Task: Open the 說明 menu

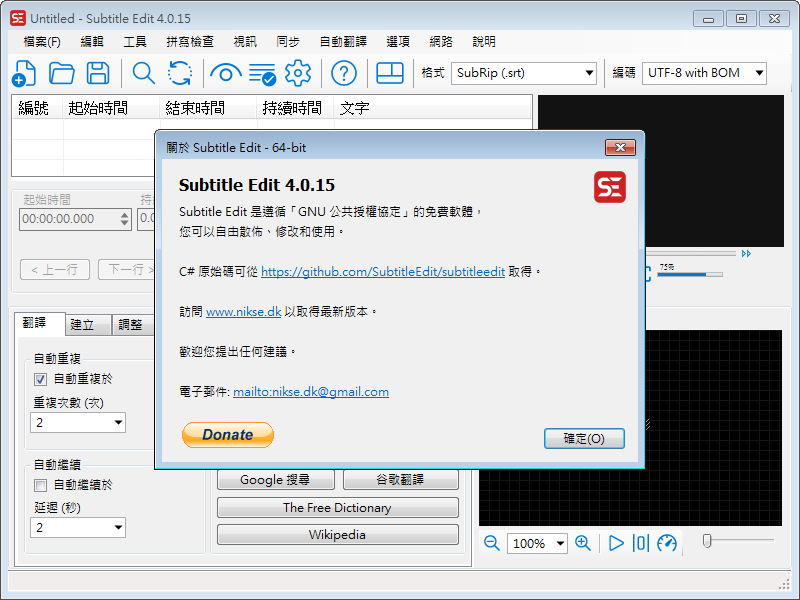Action: coord(484,42)
